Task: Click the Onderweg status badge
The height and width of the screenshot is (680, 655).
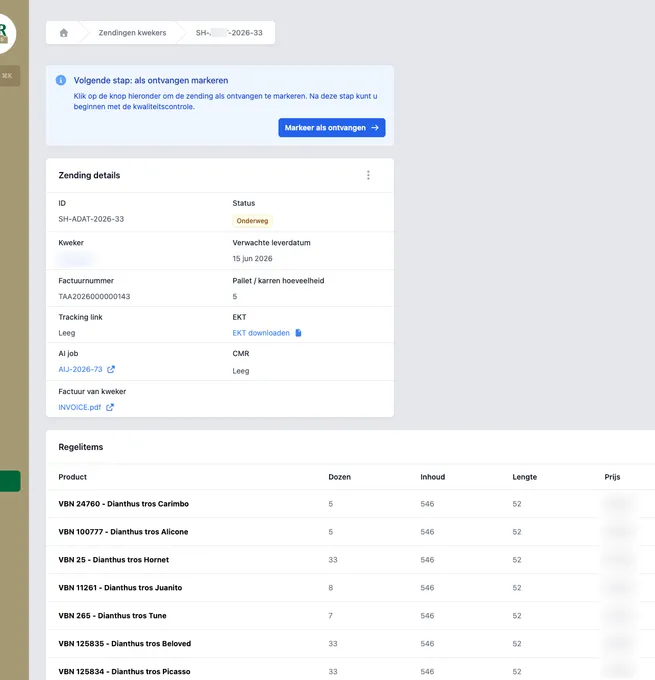Action: [252, 221]
